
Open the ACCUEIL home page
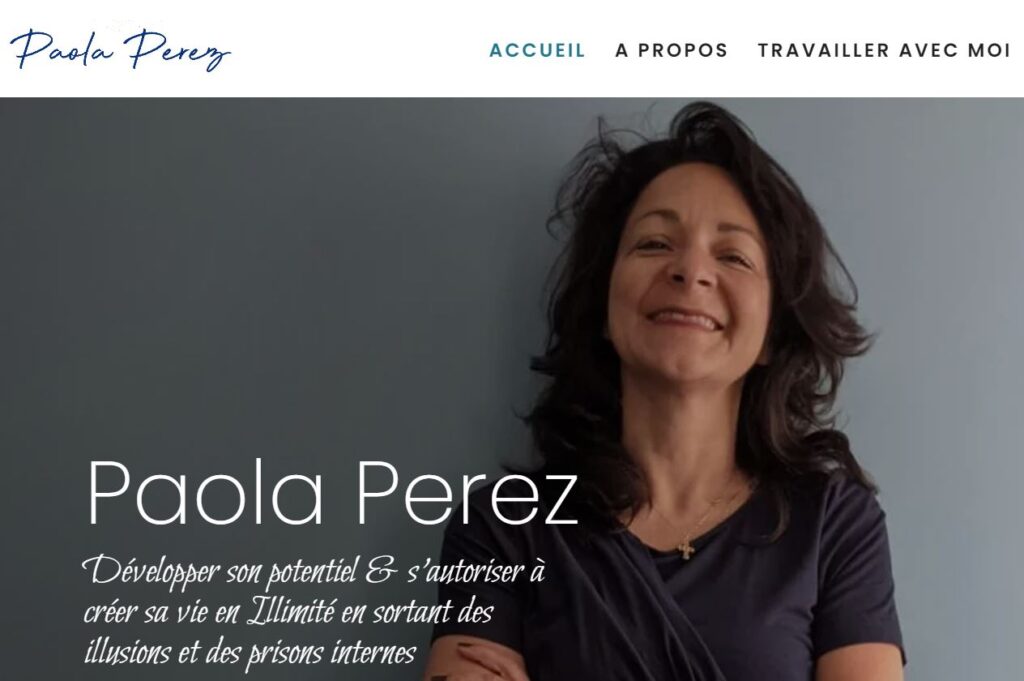click(537, 50)
